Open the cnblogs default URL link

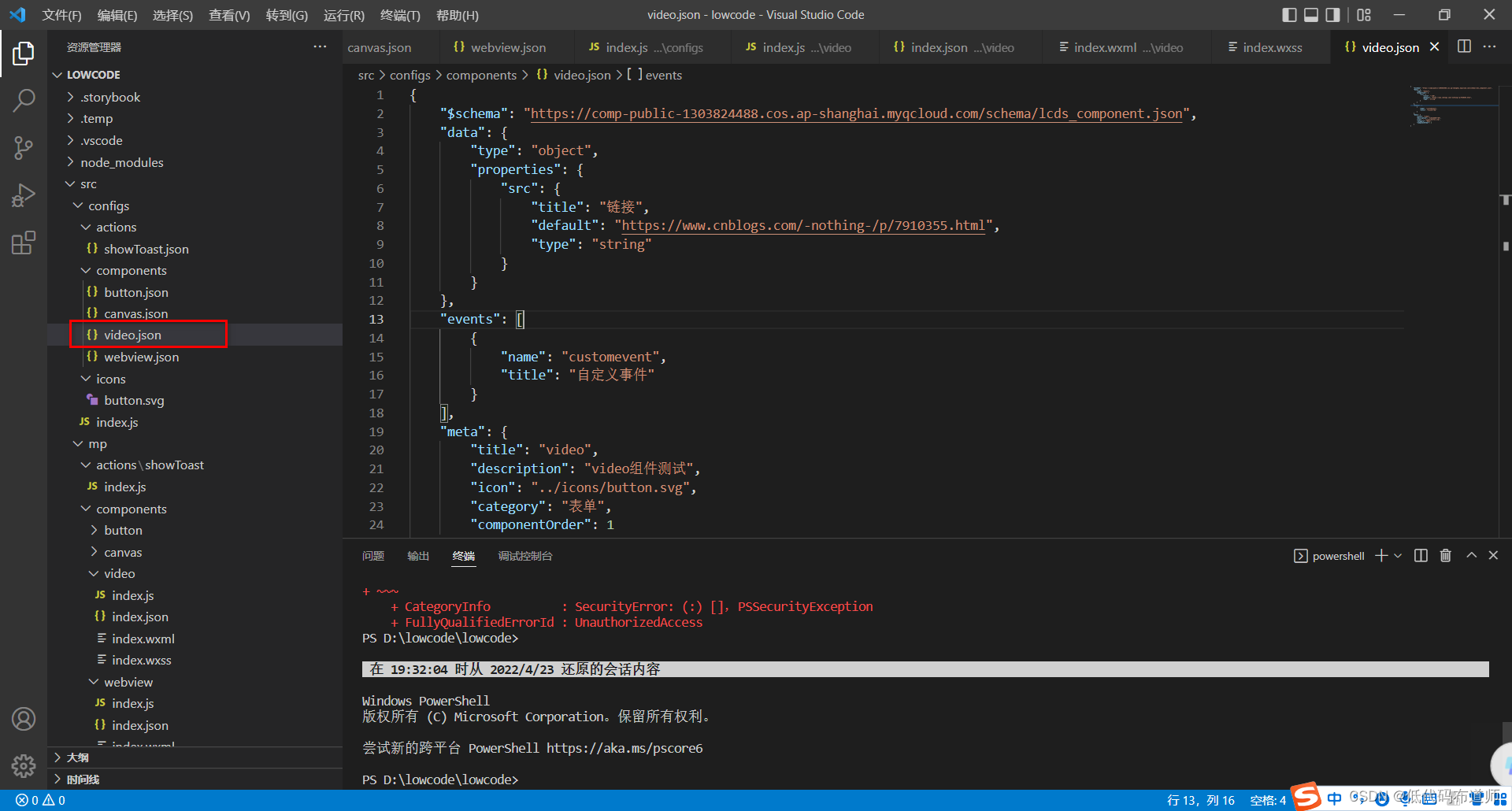pos(803,226)
